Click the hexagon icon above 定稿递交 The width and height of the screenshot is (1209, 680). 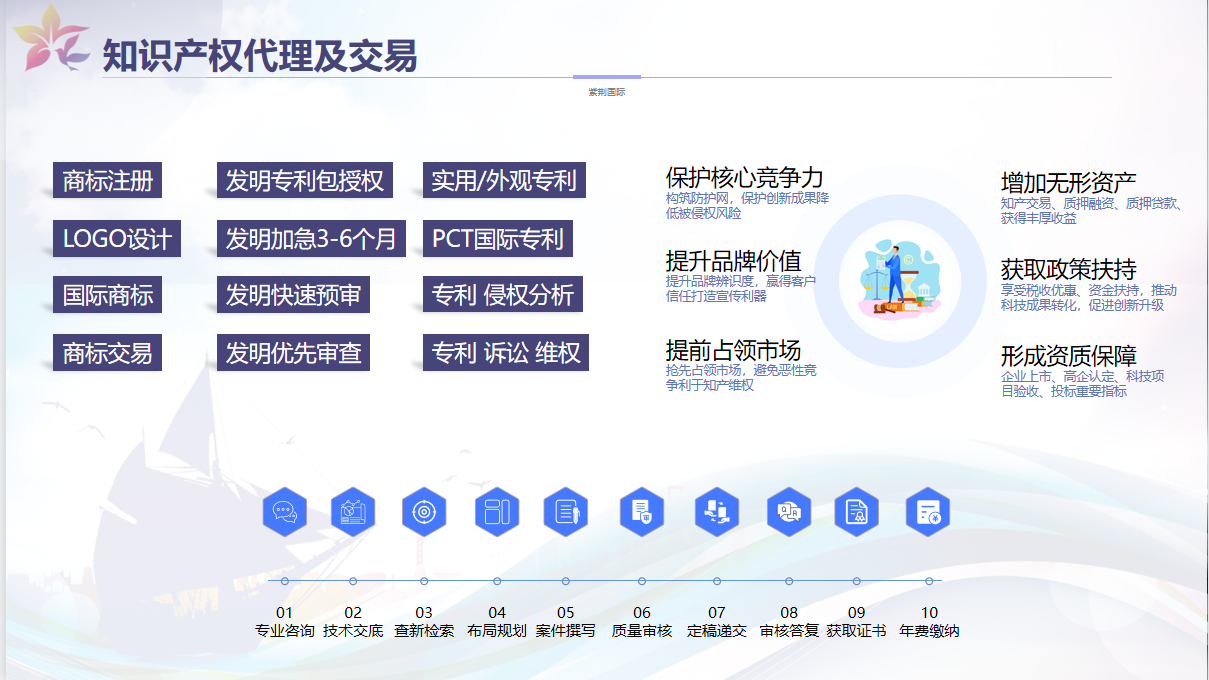717,512
